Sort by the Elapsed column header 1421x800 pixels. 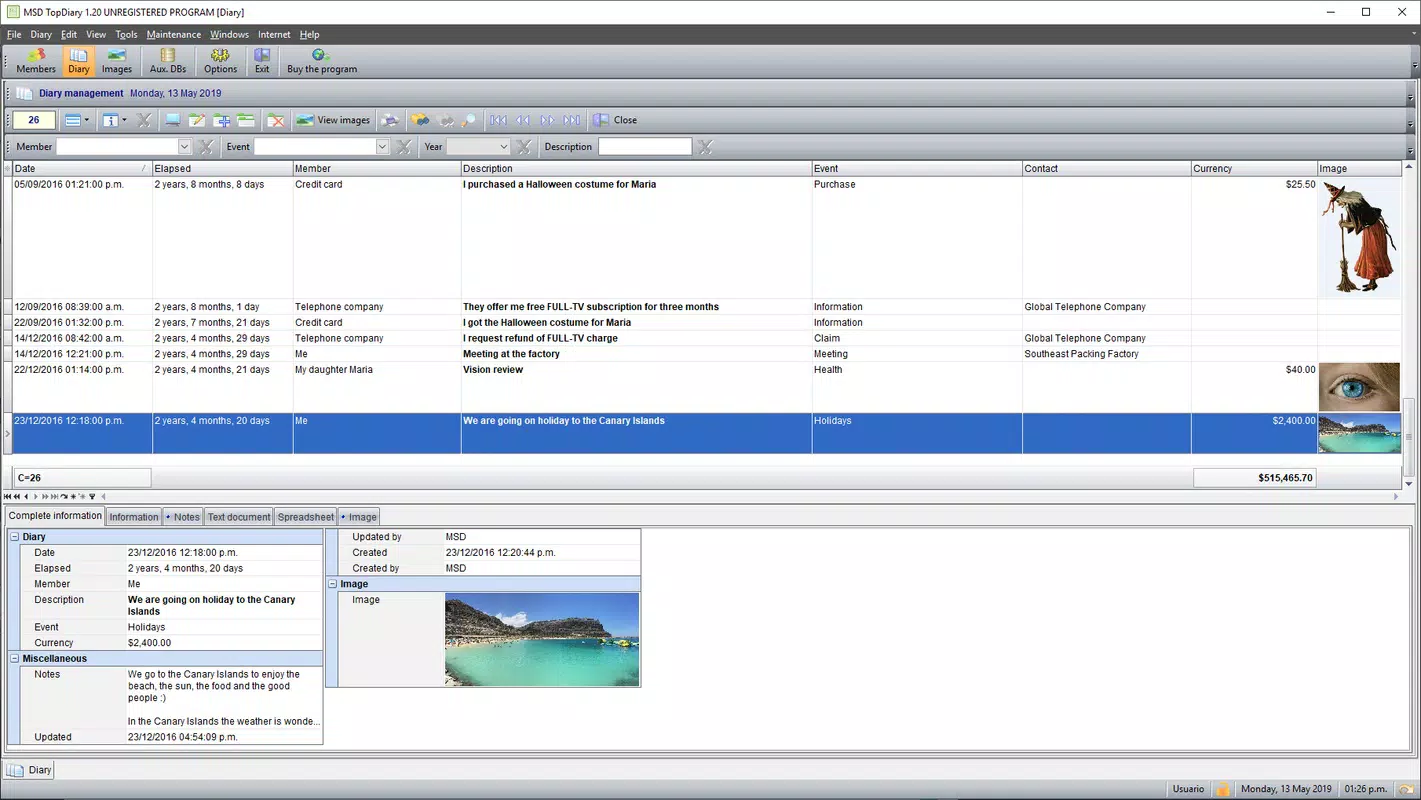click(222, 168)
